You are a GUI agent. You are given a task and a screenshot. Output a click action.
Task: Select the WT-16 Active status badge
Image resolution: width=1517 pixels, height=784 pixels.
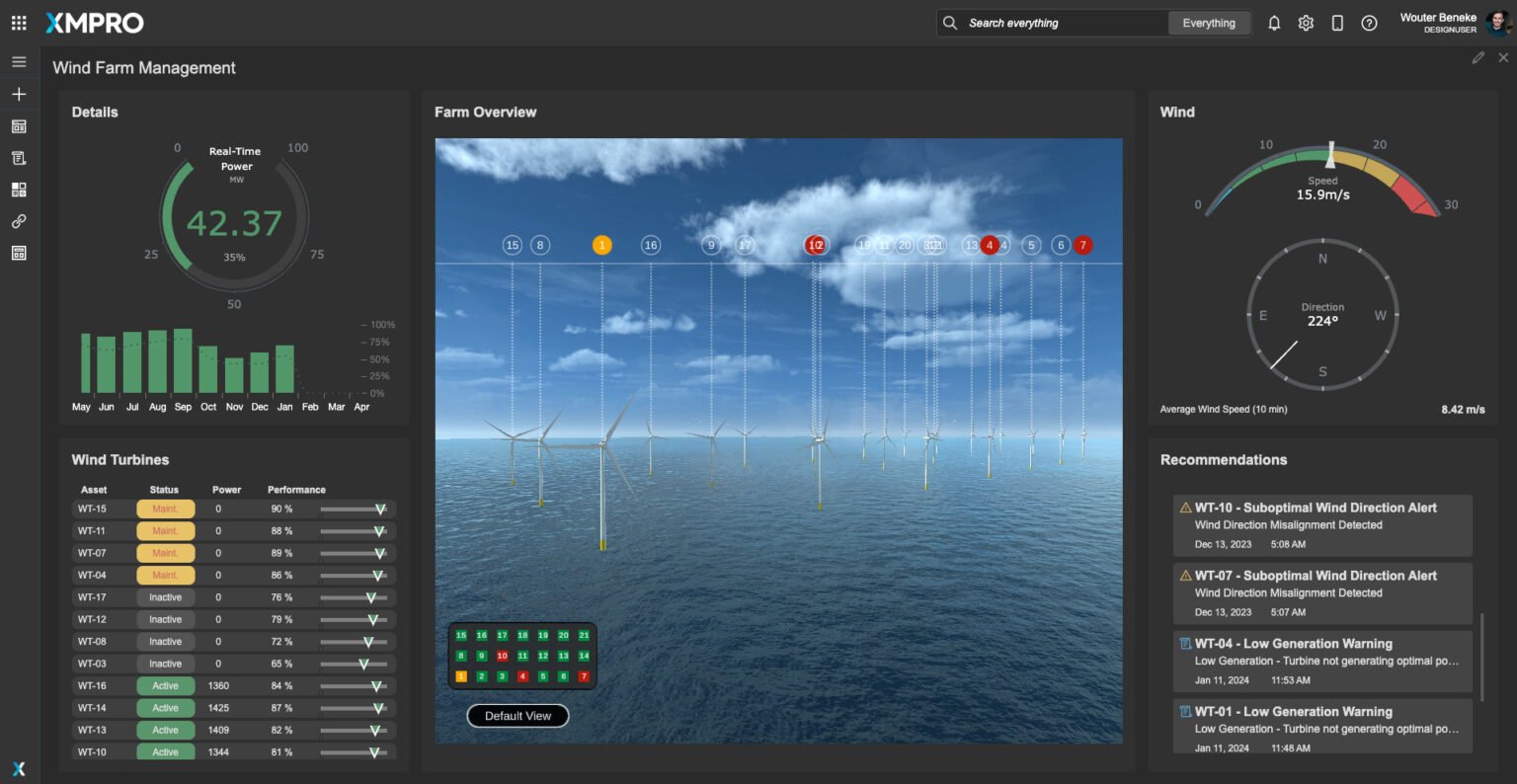tap(165, 686)
